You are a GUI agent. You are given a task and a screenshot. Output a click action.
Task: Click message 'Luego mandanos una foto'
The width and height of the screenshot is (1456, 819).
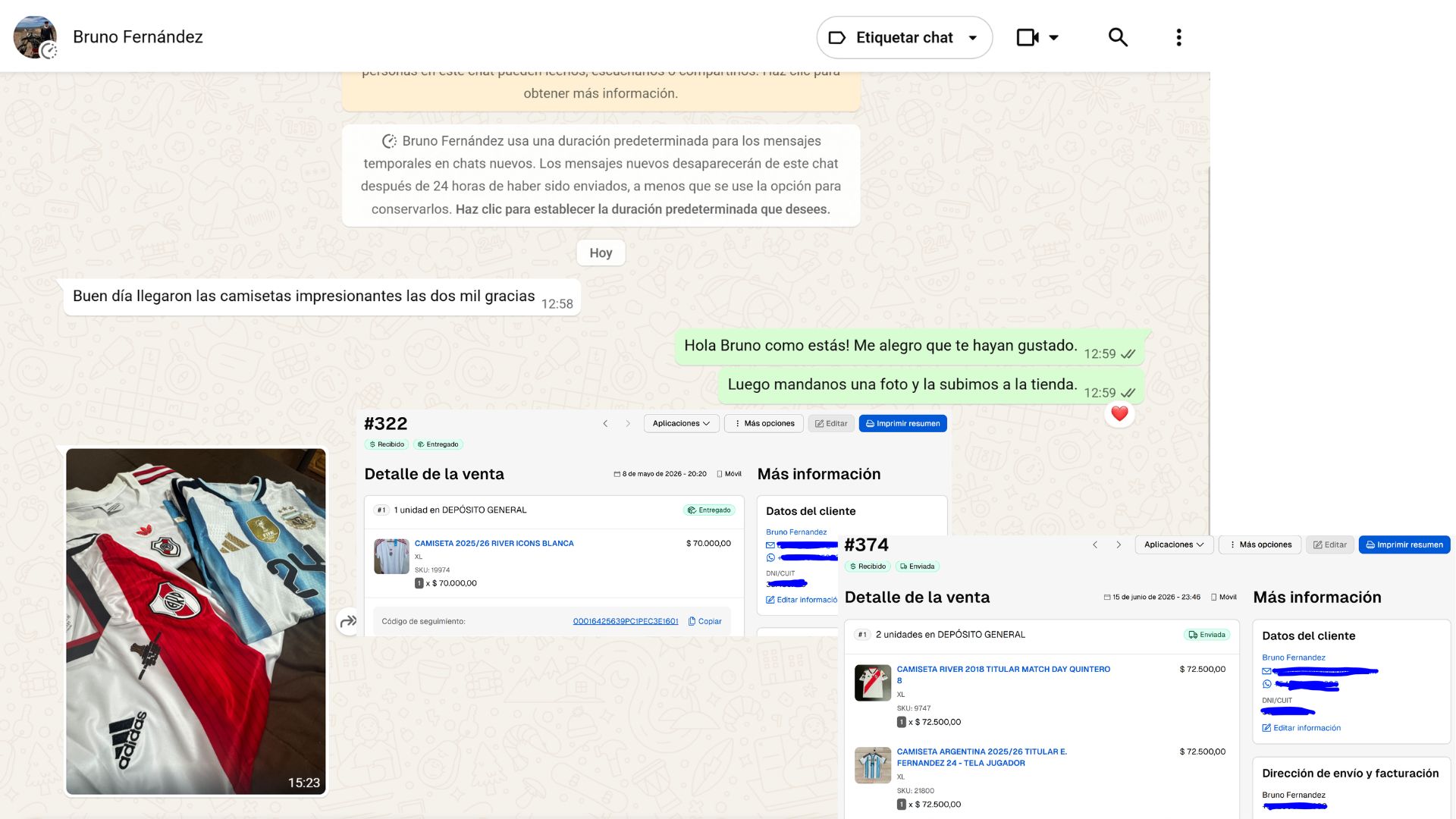(931, 385)
